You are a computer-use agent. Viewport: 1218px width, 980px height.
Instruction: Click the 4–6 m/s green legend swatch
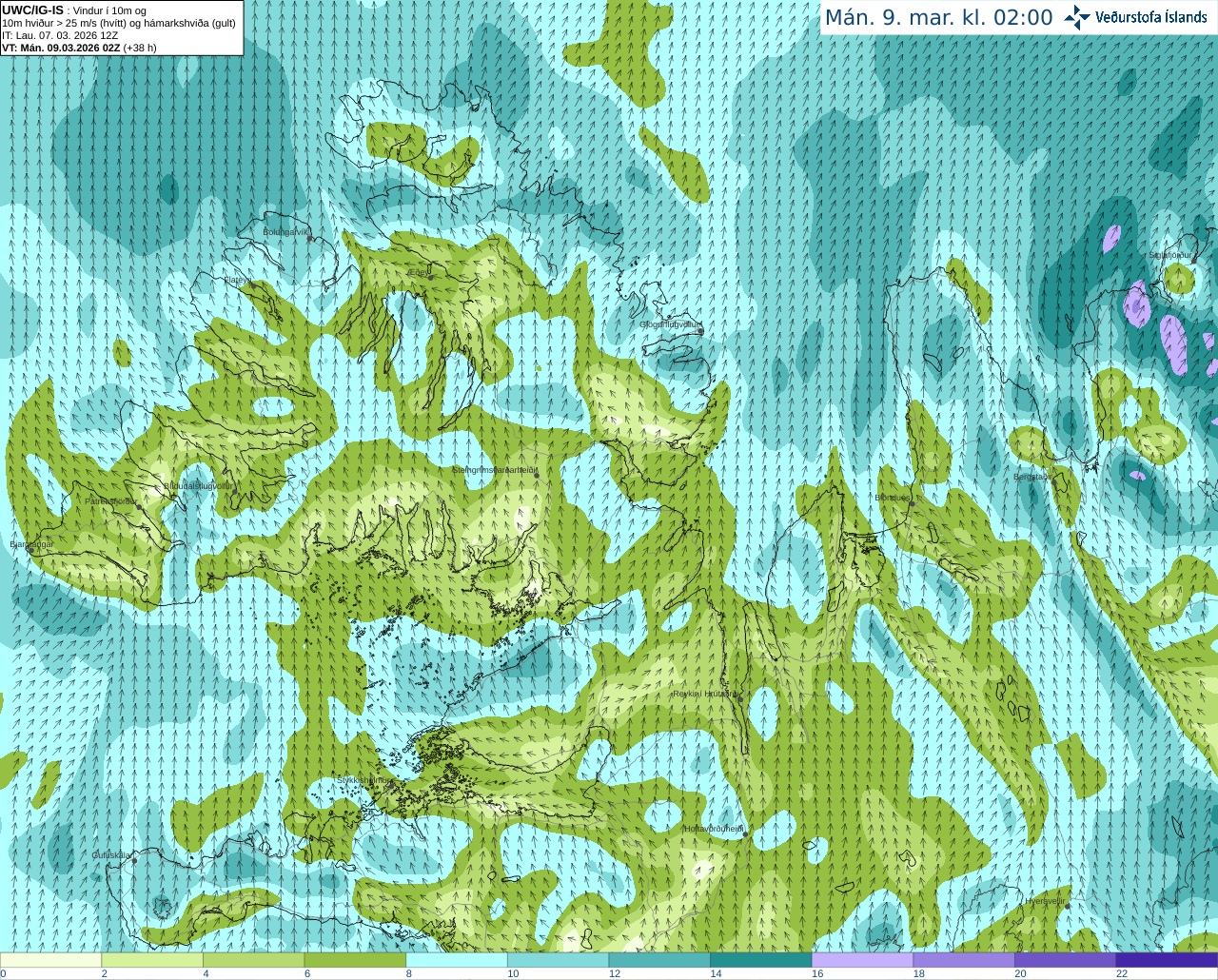[x=253, y=960]
